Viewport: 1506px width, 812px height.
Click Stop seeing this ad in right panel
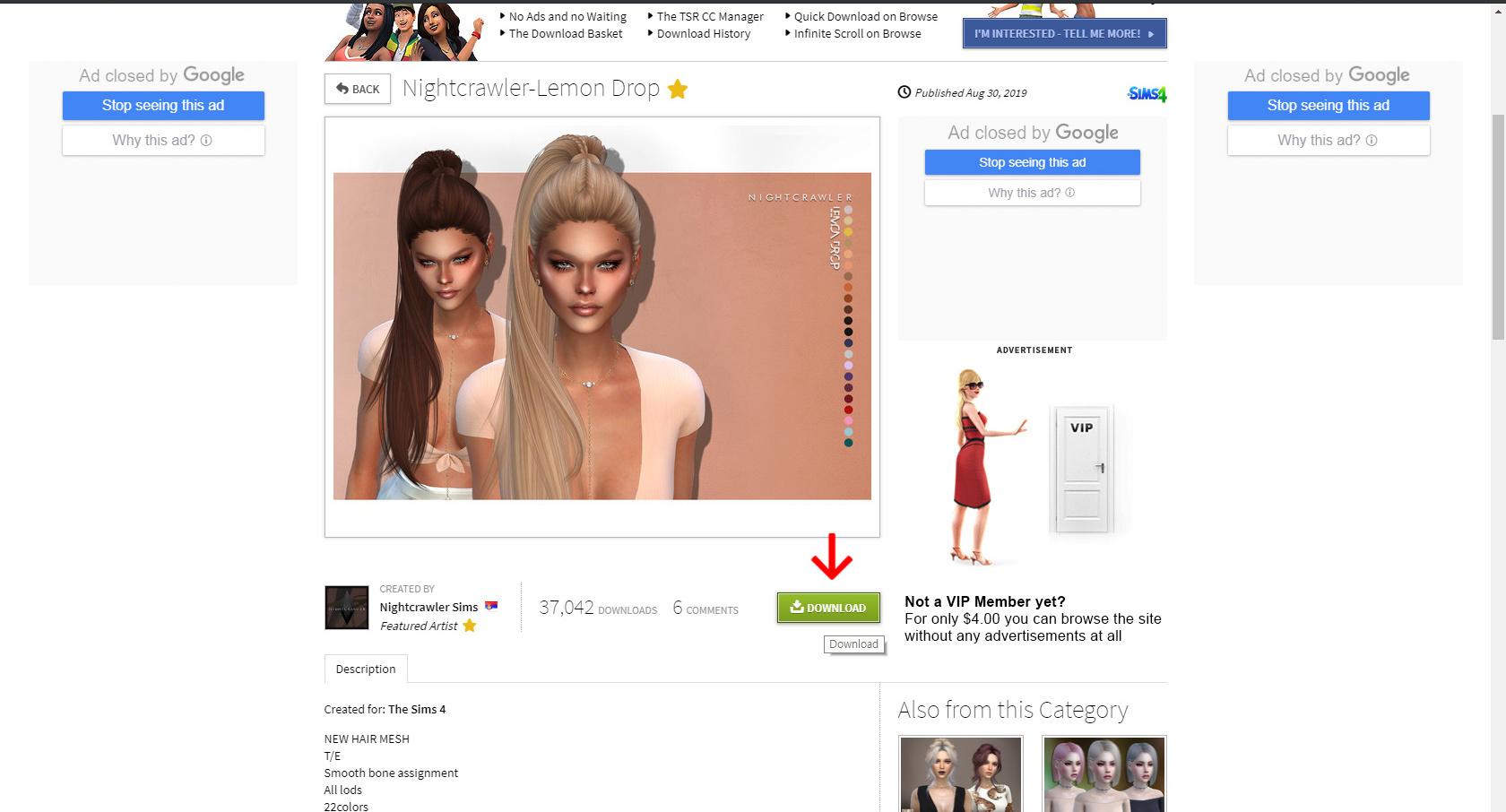click(x=1329, y=106)
